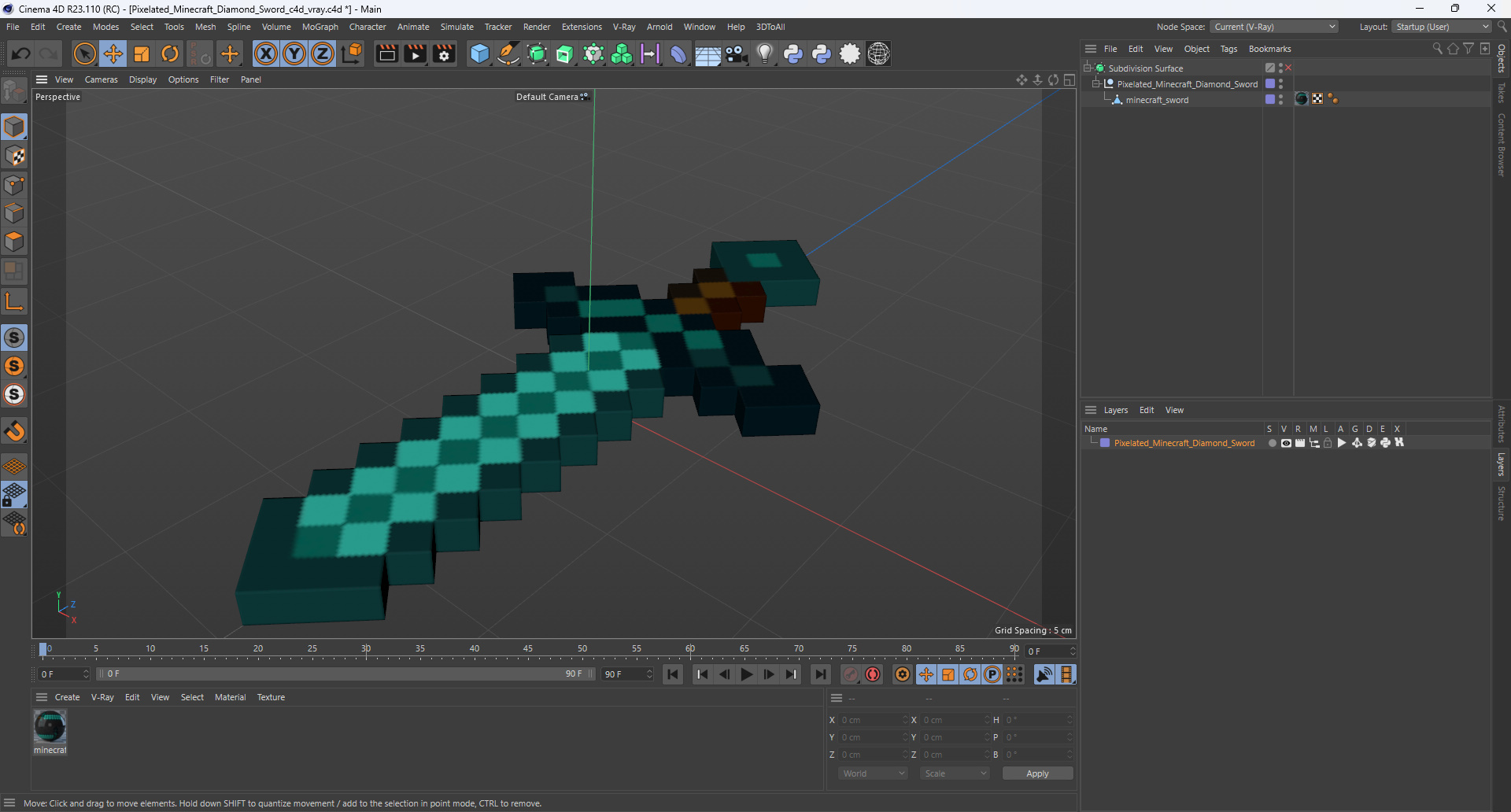Open viewport Cameras menu
This screenshot has width=1511, height=812.
101,79
